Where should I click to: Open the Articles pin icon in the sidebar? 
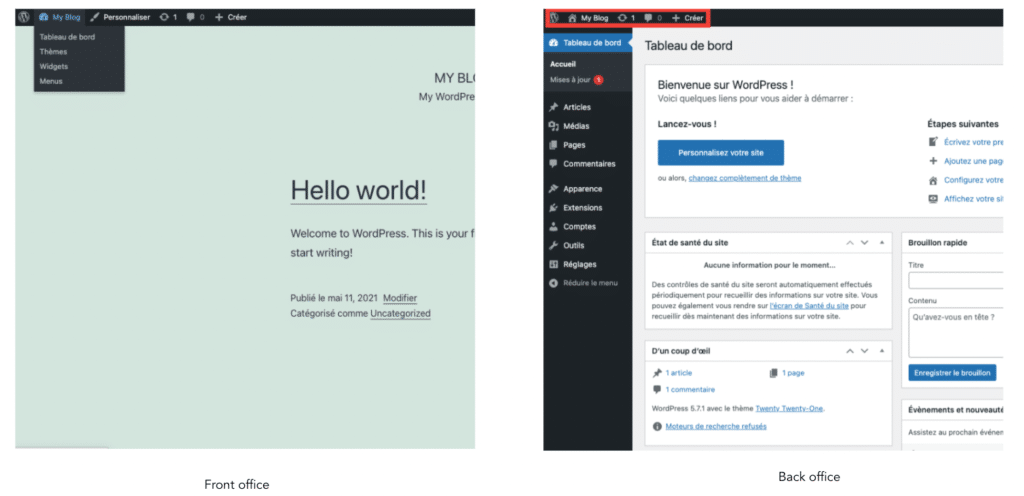point(554,107)
